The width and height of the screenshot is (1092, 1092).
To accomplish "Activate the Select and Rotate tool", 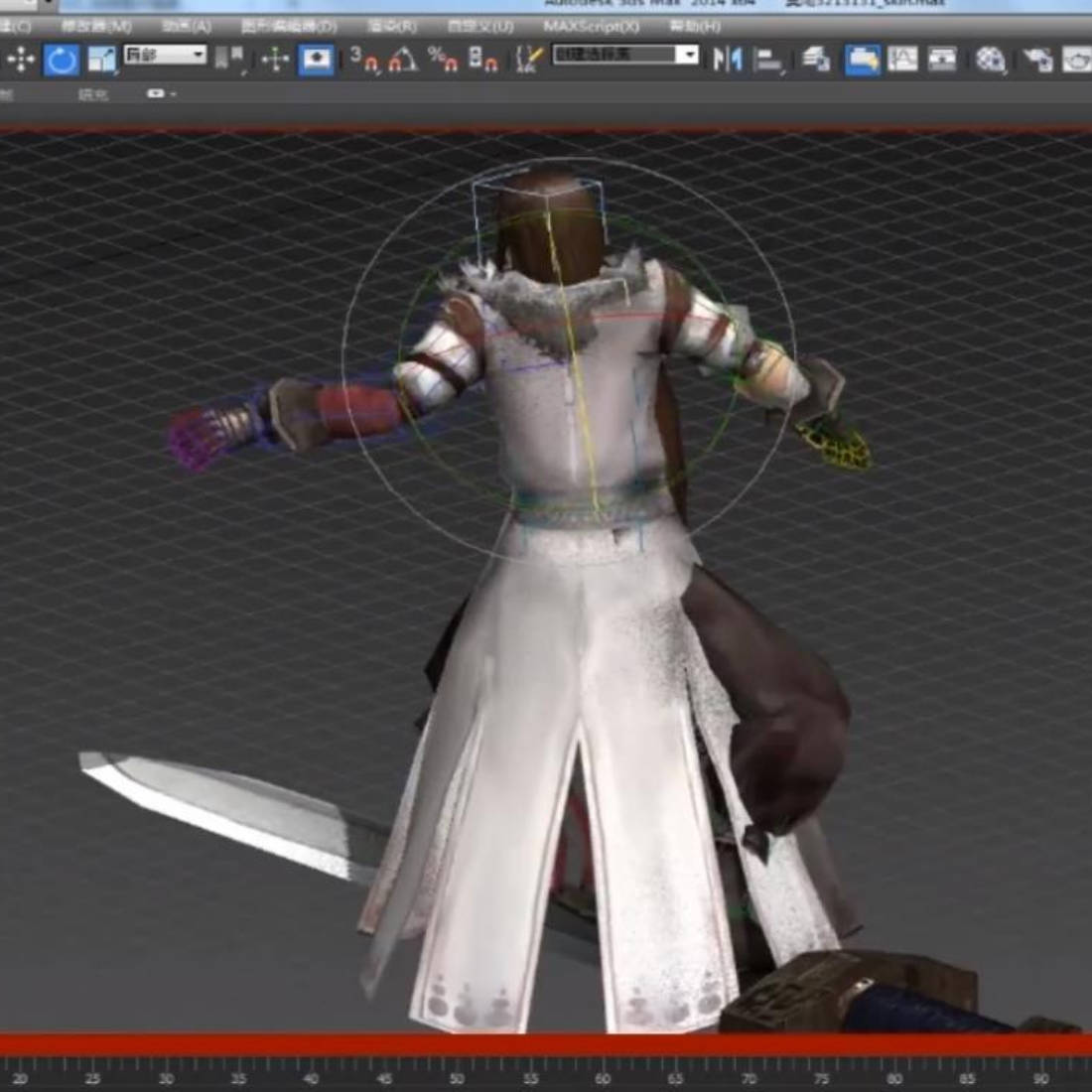I will (62, 60).
